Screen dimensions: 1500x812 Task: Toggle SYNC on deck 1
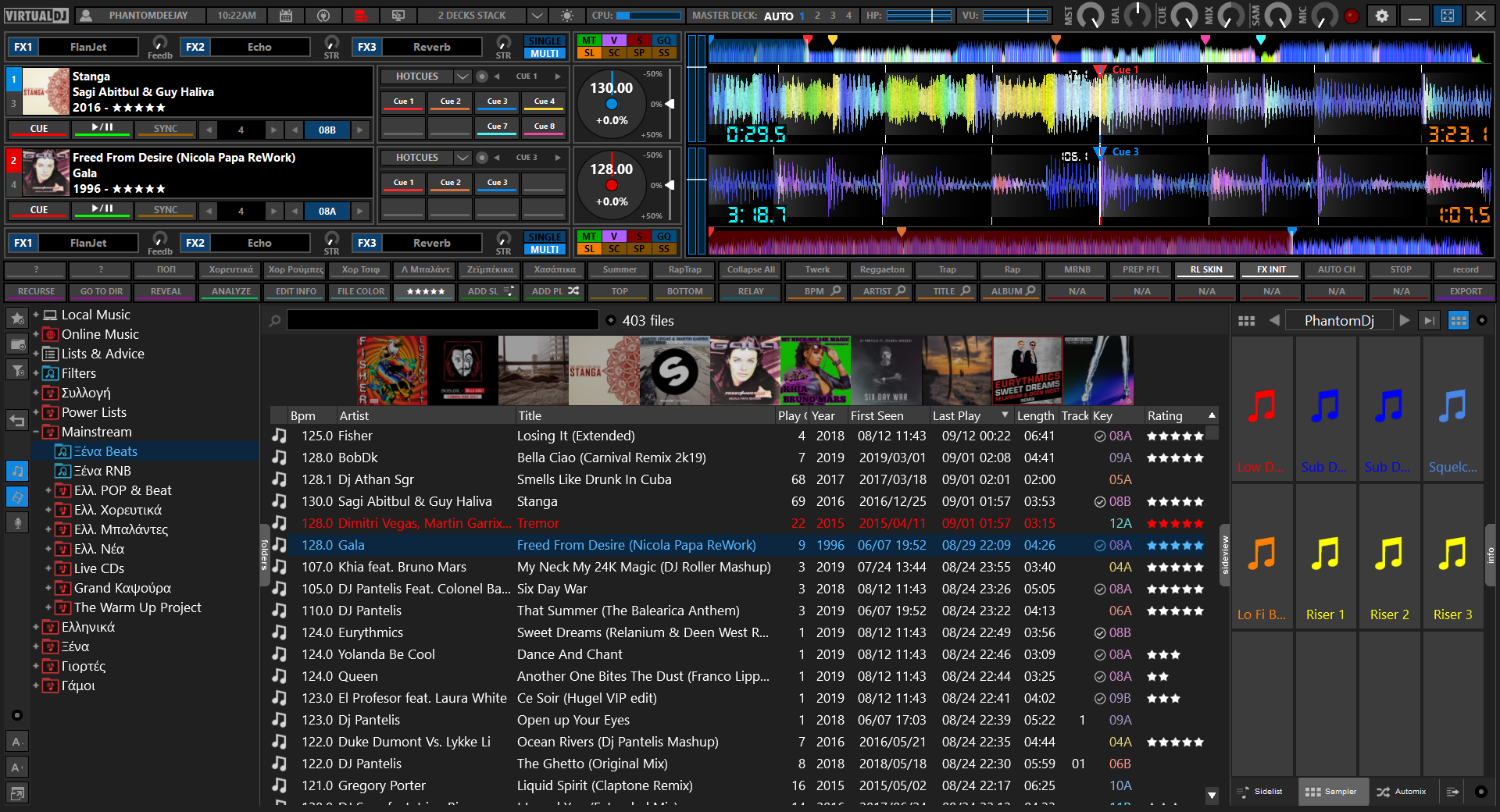[x=166, y=129]
